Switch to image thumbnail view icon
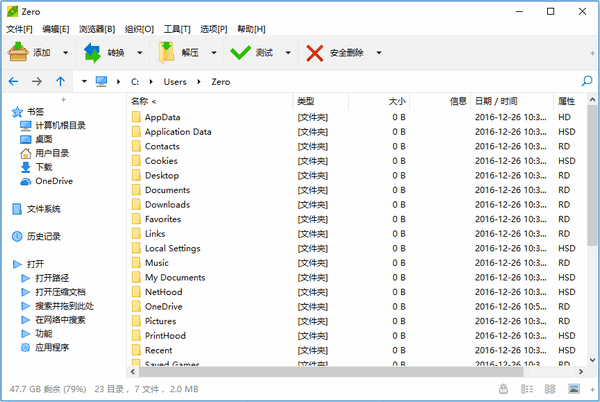This screenshot has width=600, height=402. [x=574, y=388]
